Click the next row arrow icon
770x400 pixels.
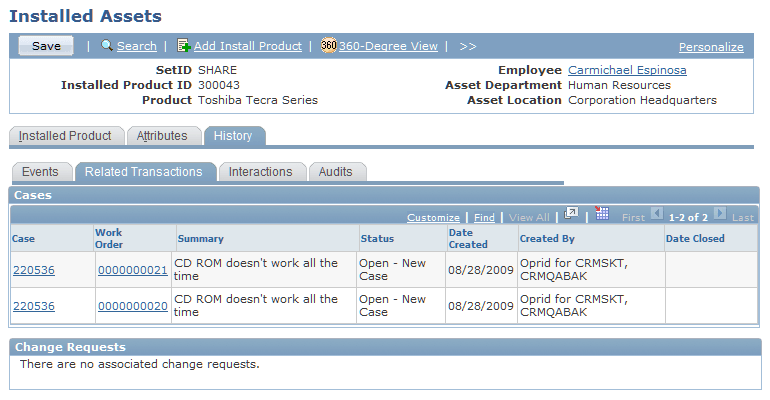(x=719, y=213)
